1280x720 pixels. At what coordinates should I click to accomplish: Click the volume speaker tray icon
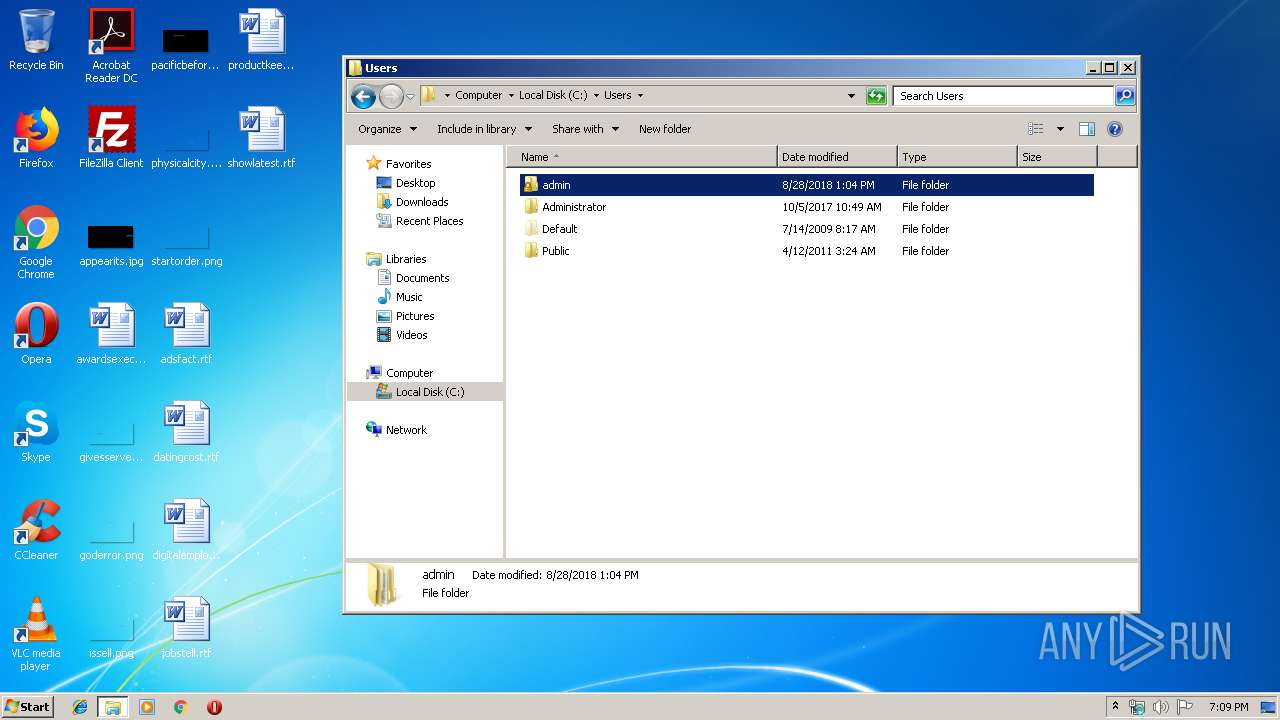point(1160,707)
